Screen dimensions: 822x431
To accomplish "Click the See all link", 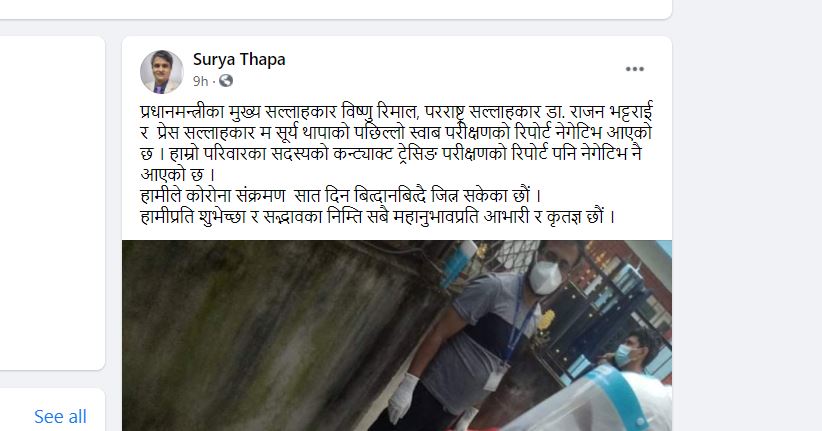I will coord(60,416).
